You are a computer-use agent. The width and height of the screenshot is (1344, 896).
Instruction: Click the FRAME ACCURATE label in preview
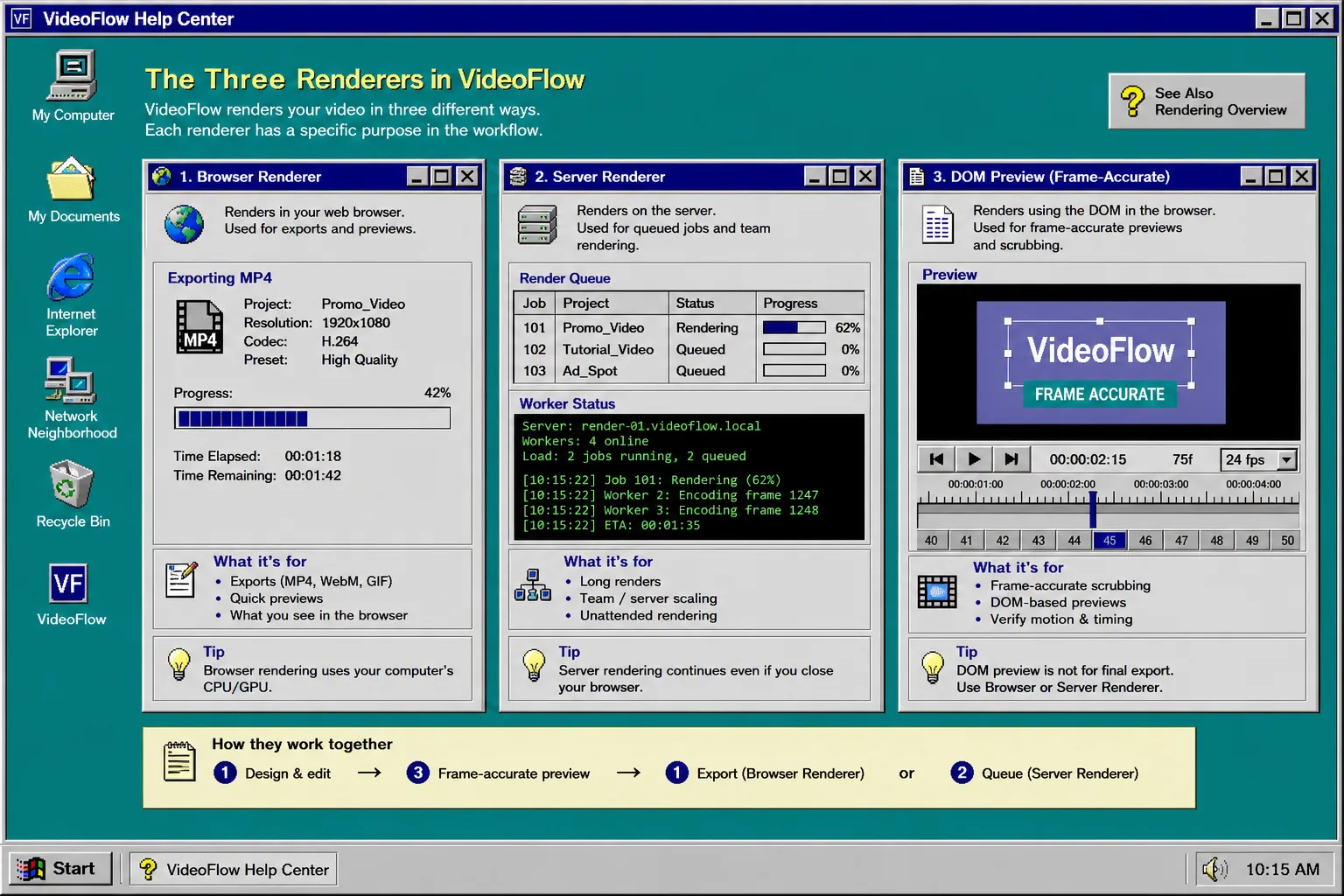1100,395
